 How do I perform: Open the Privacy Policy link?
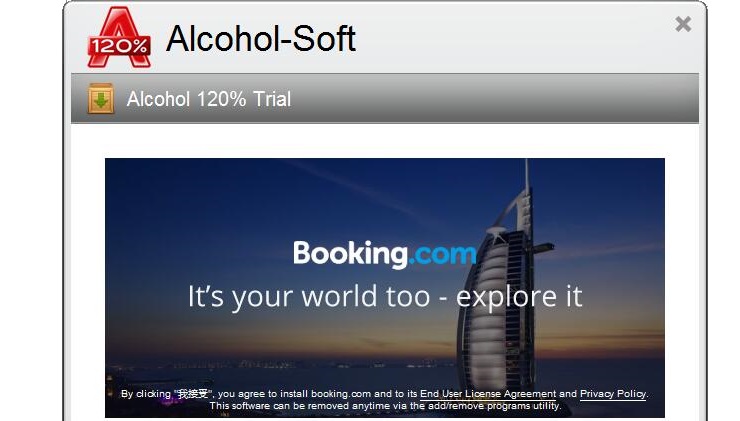click(613, 394)
